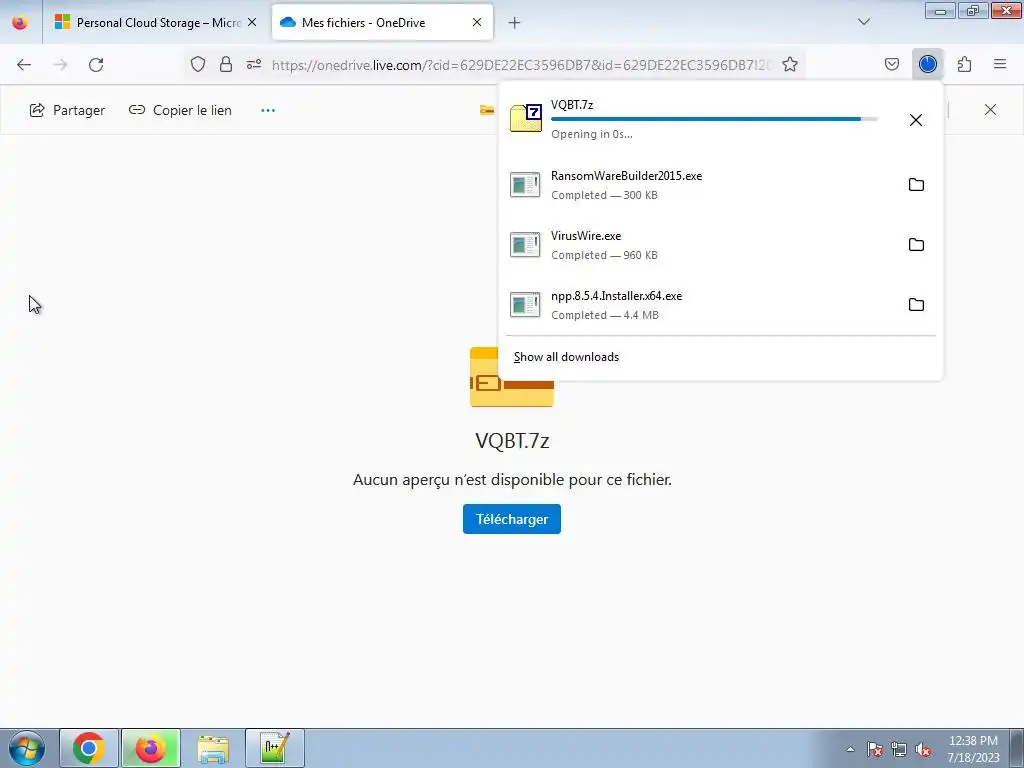Open RansomWareBuilder2015.exe download entry
Viewport: 1024px width, 768px height.
pos(699,185)
